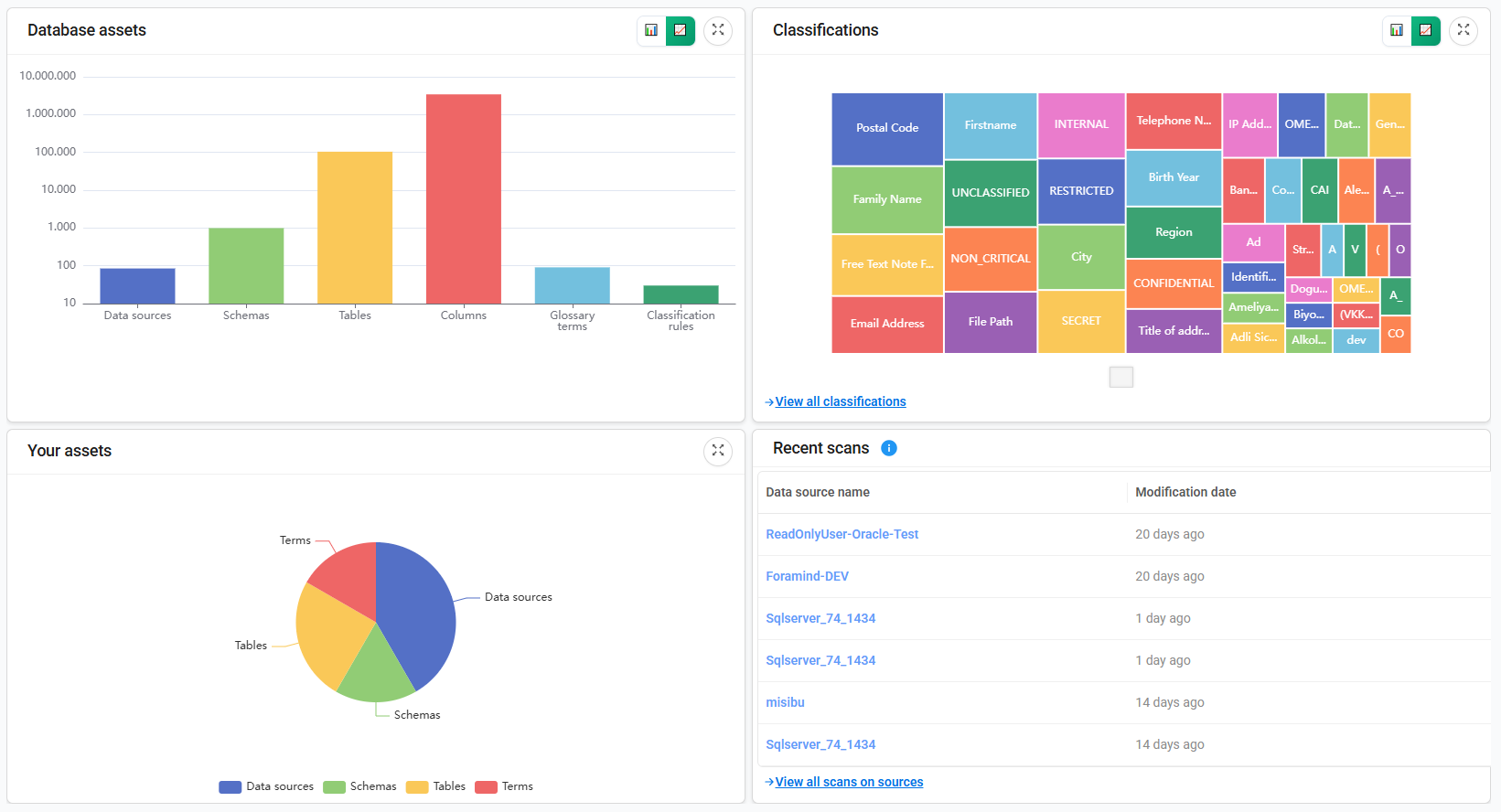Maximize the Your assets panel
This screenshot has height=812, width=1501.
[718, 451]
